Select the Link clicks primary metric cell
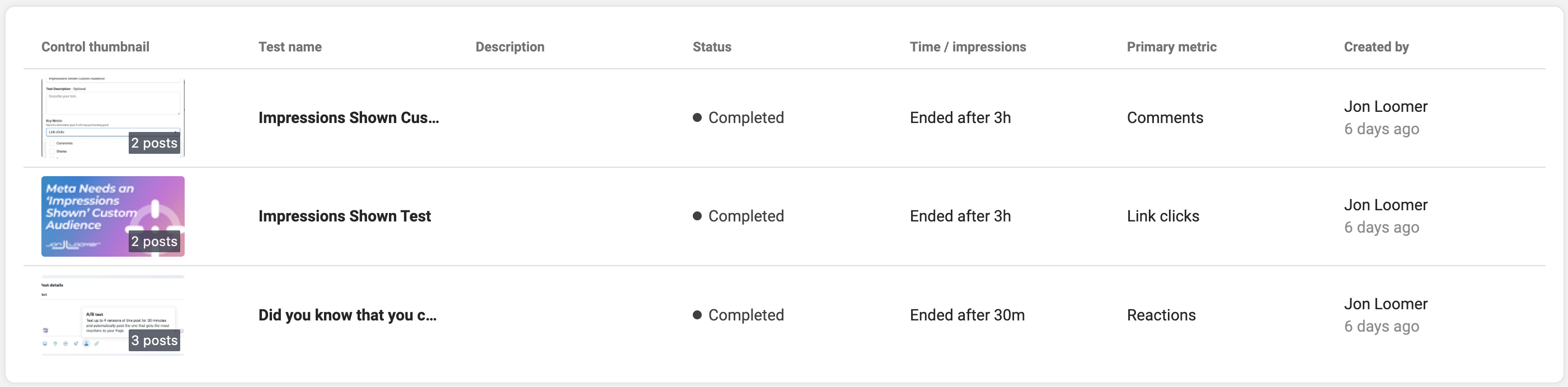 click(x=1163, y=216)
